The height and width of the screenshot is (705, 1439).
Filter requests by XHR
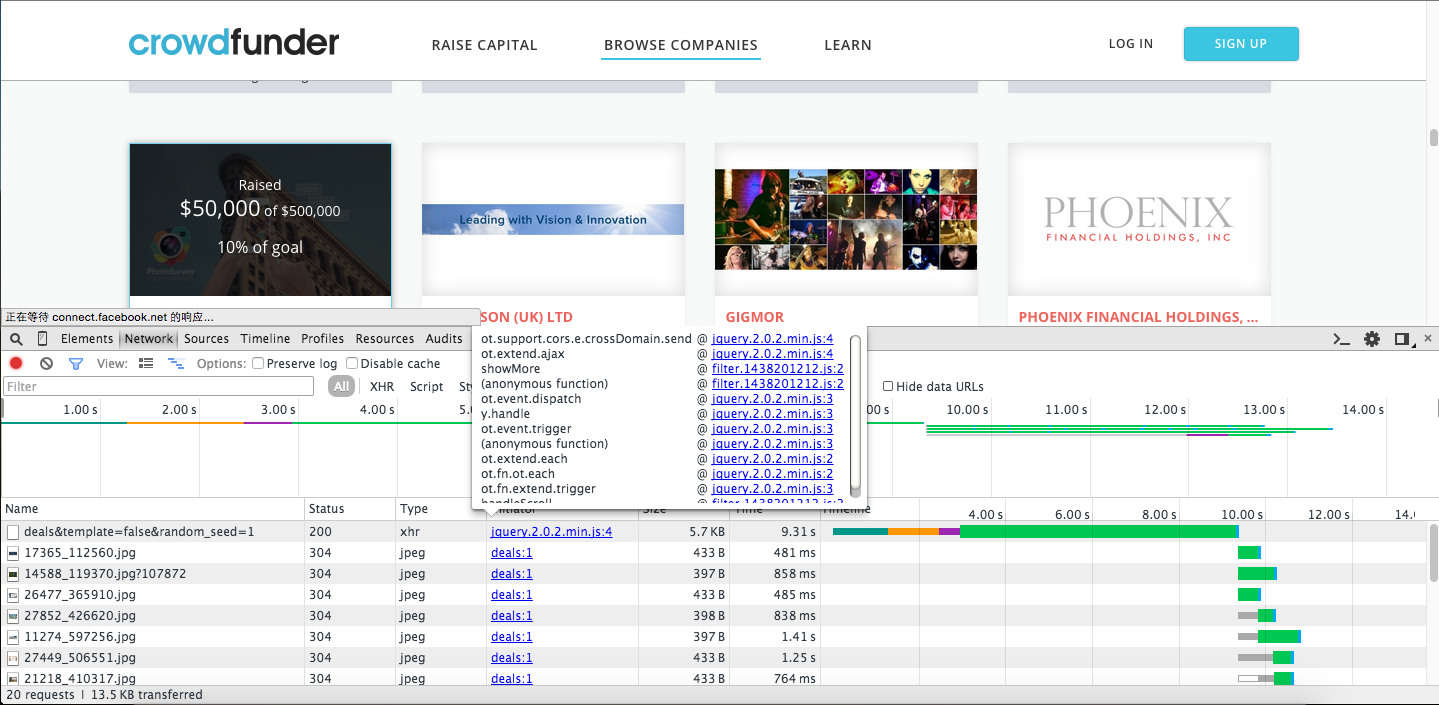[x=381, y=386]
